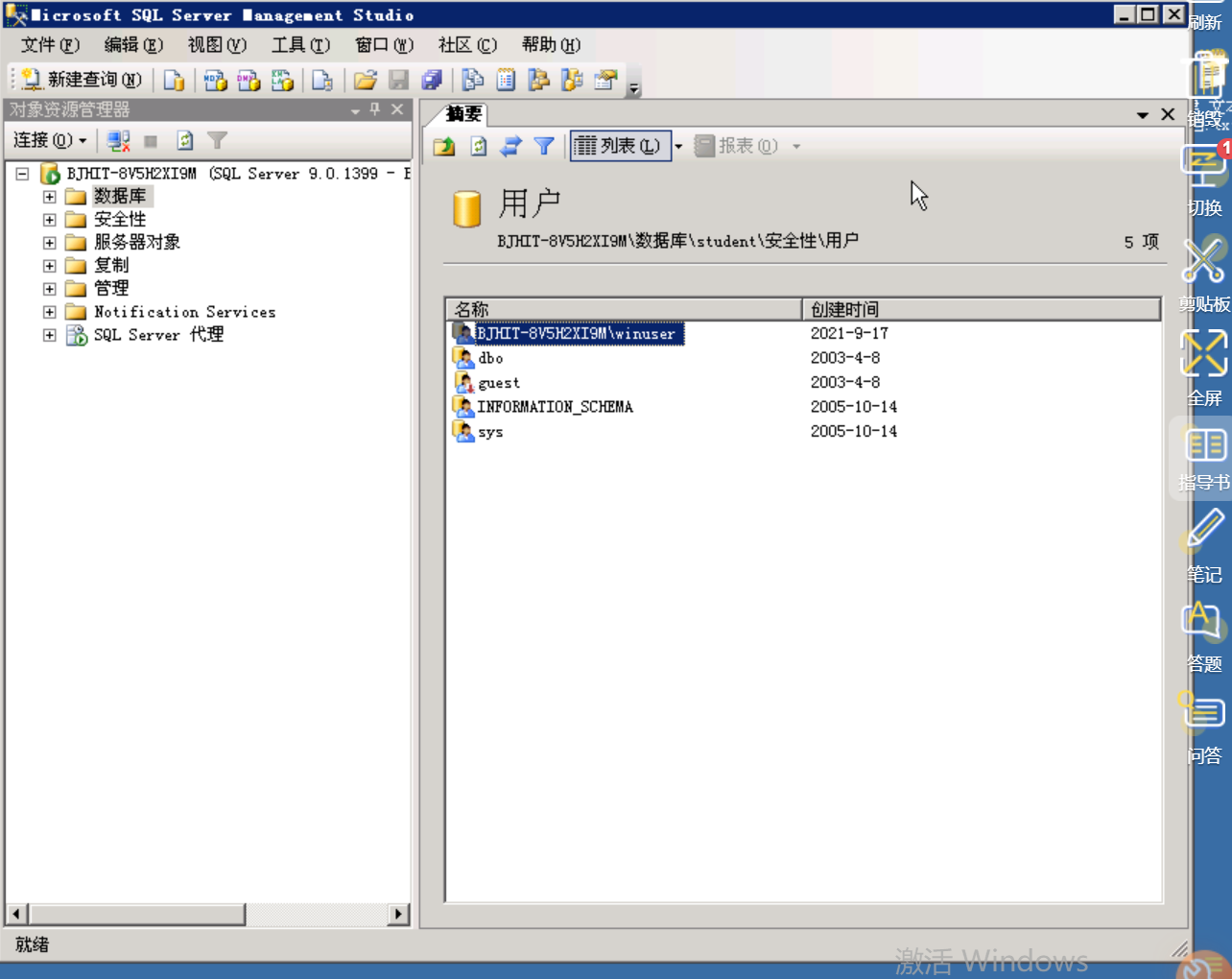This screenshot has width=1232, height=979.
Task: Collapse the BJHIT-8V5H2XI9M server node
Action: (x=22, y=174)
